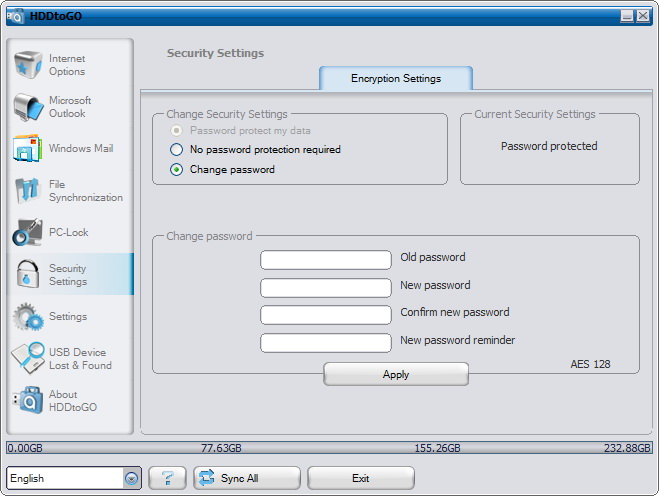Image resolution: width=659 pixels, height=496 pixels.
Task: Expand the English language dropdown arrow
Action: pos(132,478)
